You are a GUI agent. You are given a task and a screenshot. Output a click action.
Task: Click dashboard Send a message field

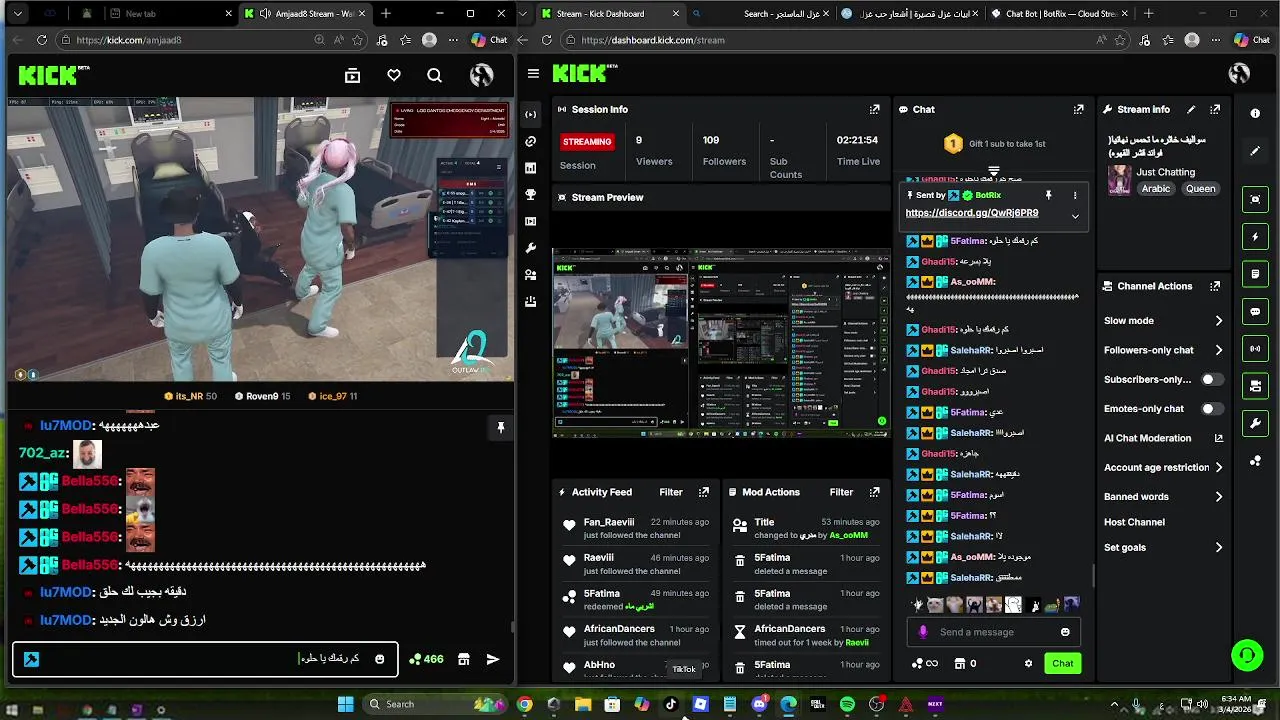(992, 632)
